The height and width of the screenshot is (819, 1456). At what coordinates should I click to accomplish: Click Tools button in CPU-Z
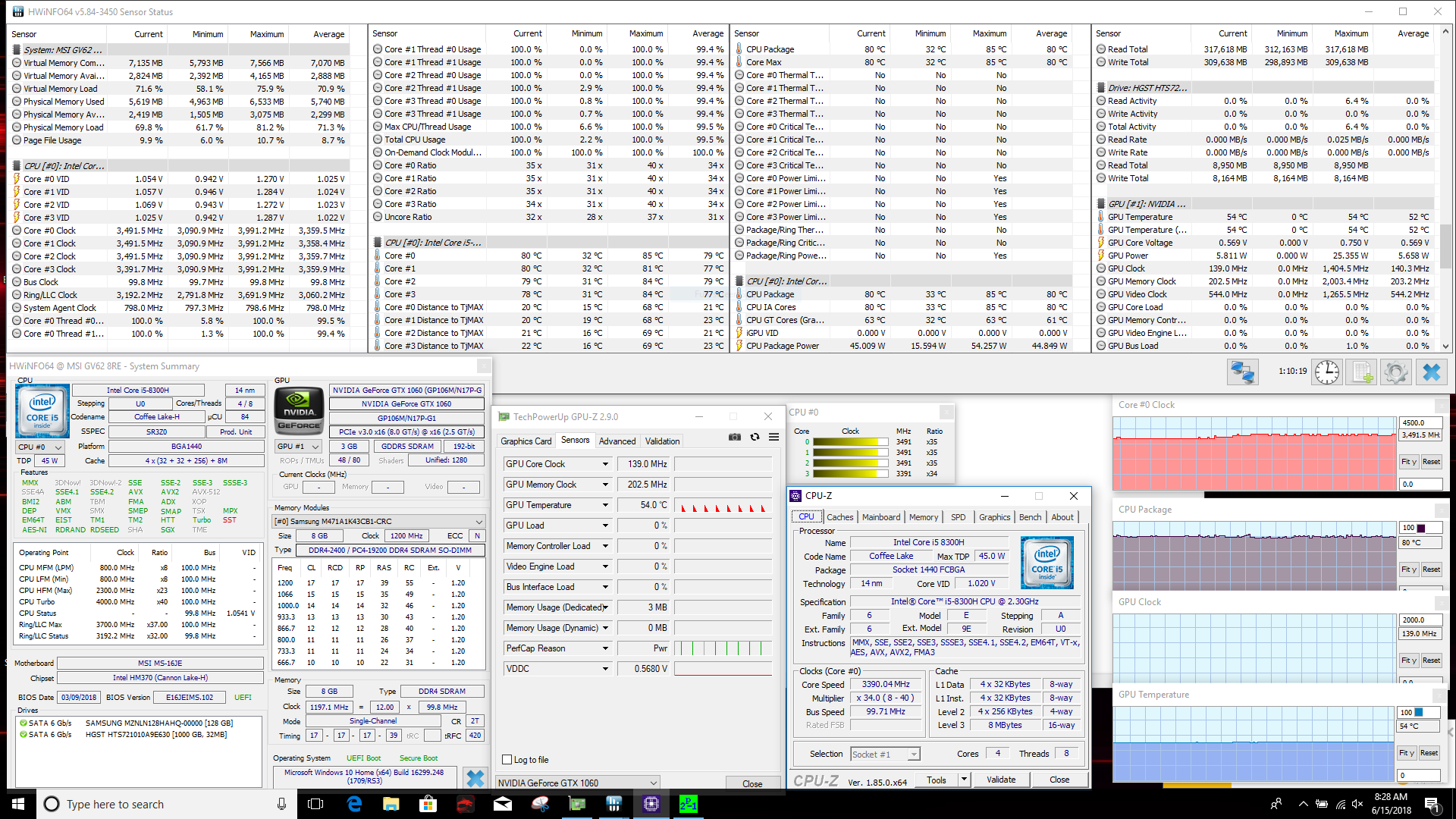click(x=937, y=780)
